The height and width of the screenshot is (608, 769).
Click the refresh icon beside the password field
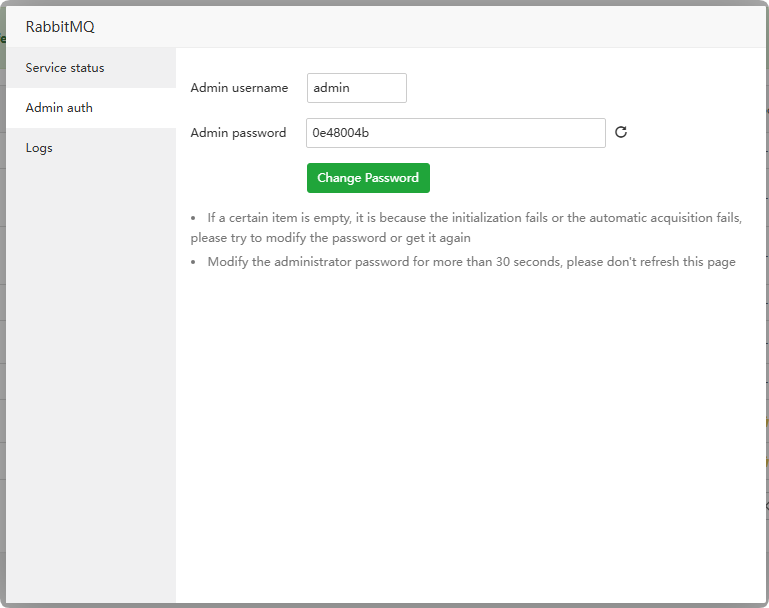tap(621, 132)
